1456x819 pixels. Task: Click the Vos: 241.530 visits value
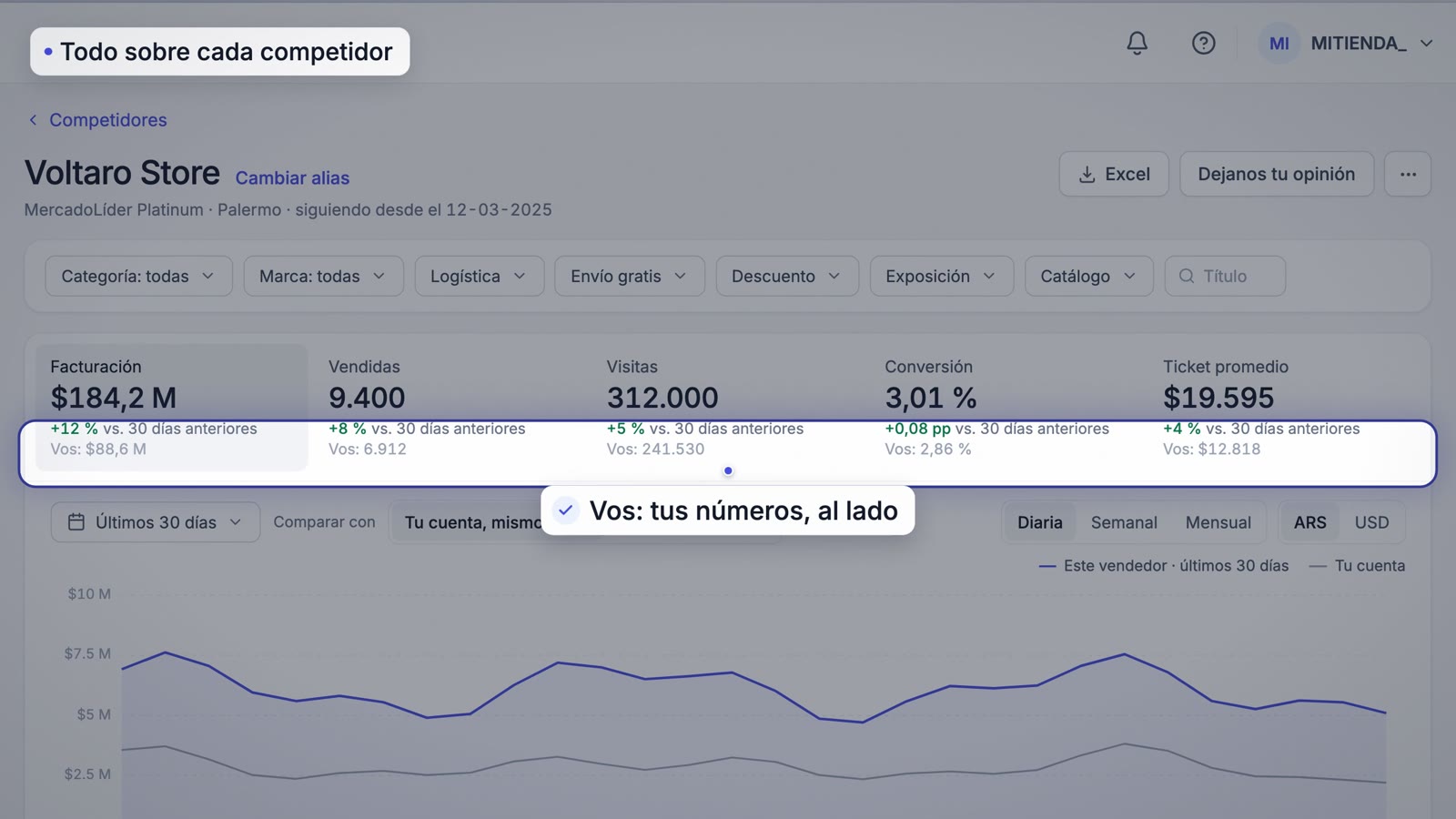(655, 449)
